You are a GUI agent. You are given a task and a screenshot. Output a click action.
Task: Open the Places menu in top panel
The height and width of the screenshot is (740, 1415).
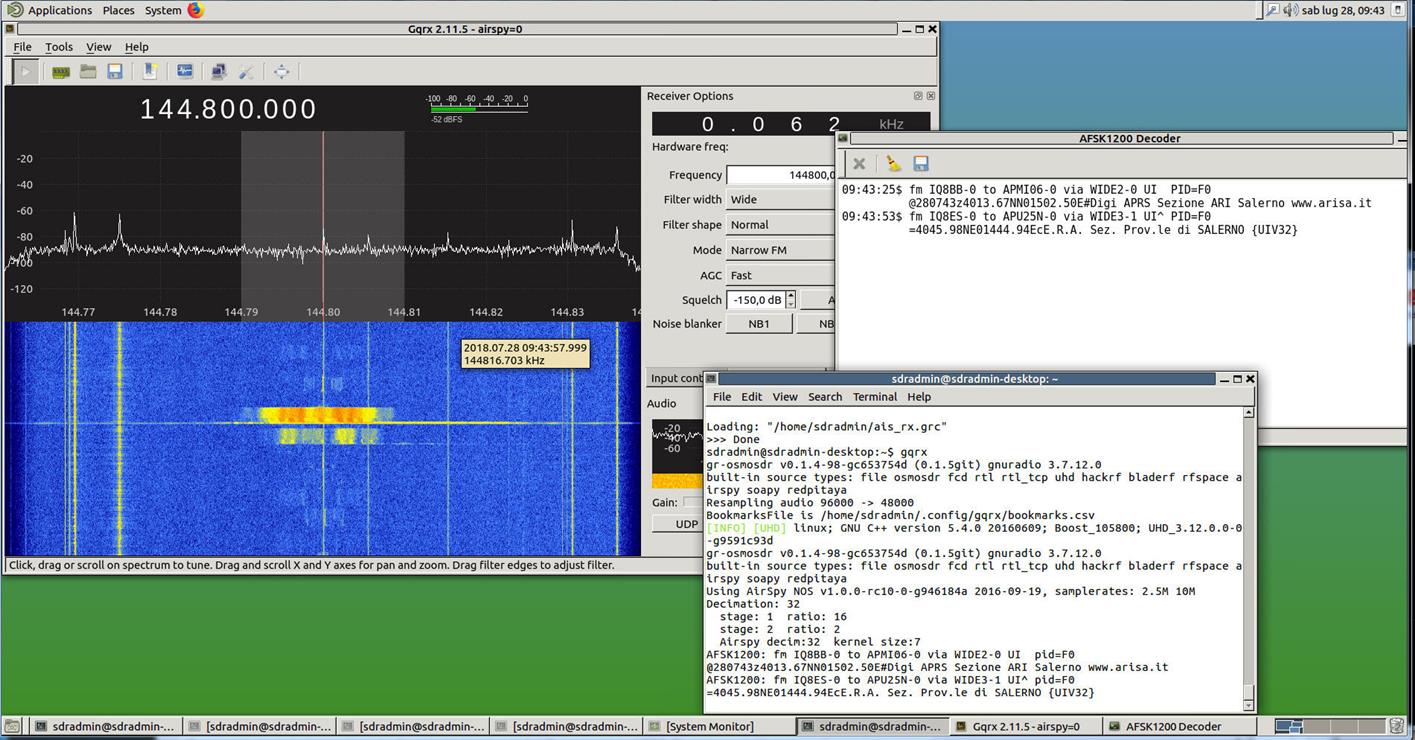pos(118,10)
